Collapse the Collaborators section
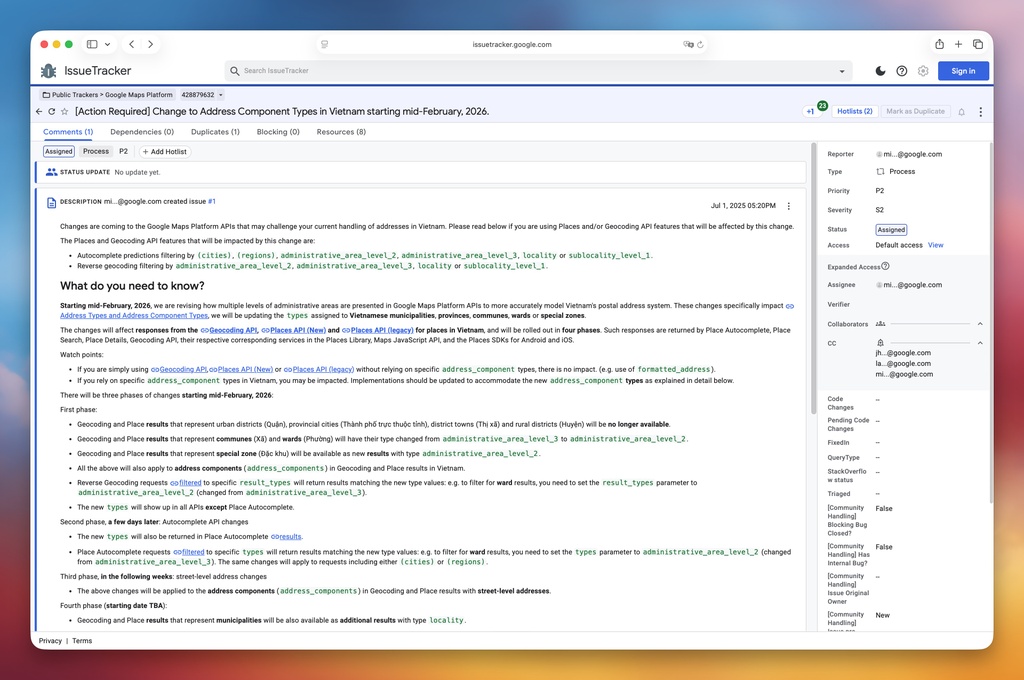The width and height of the screenshot is (1024, 680). click(979, 324)
